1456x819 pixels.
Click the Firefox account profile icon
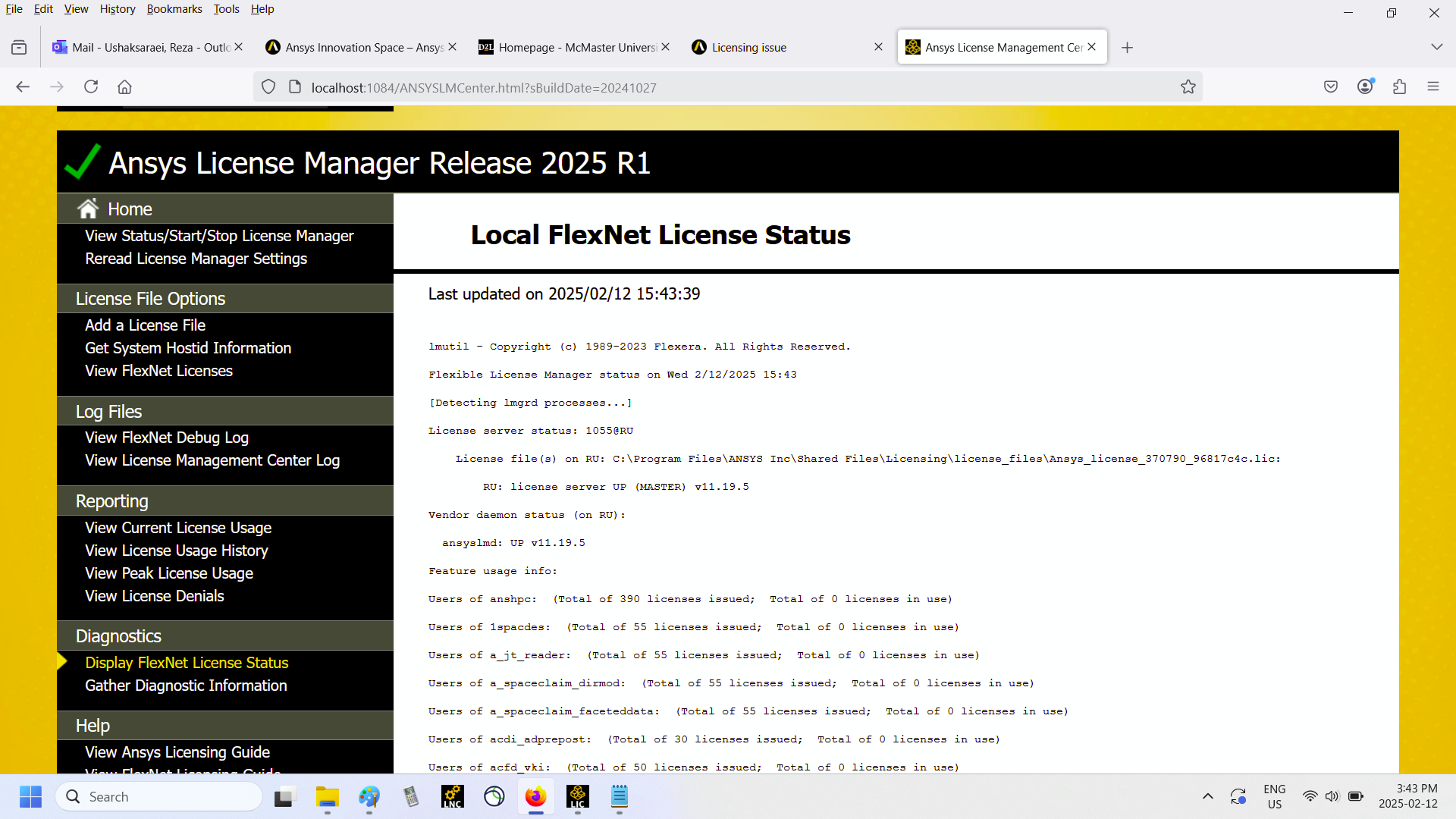pyautogui.click(x=1365, y=87)
